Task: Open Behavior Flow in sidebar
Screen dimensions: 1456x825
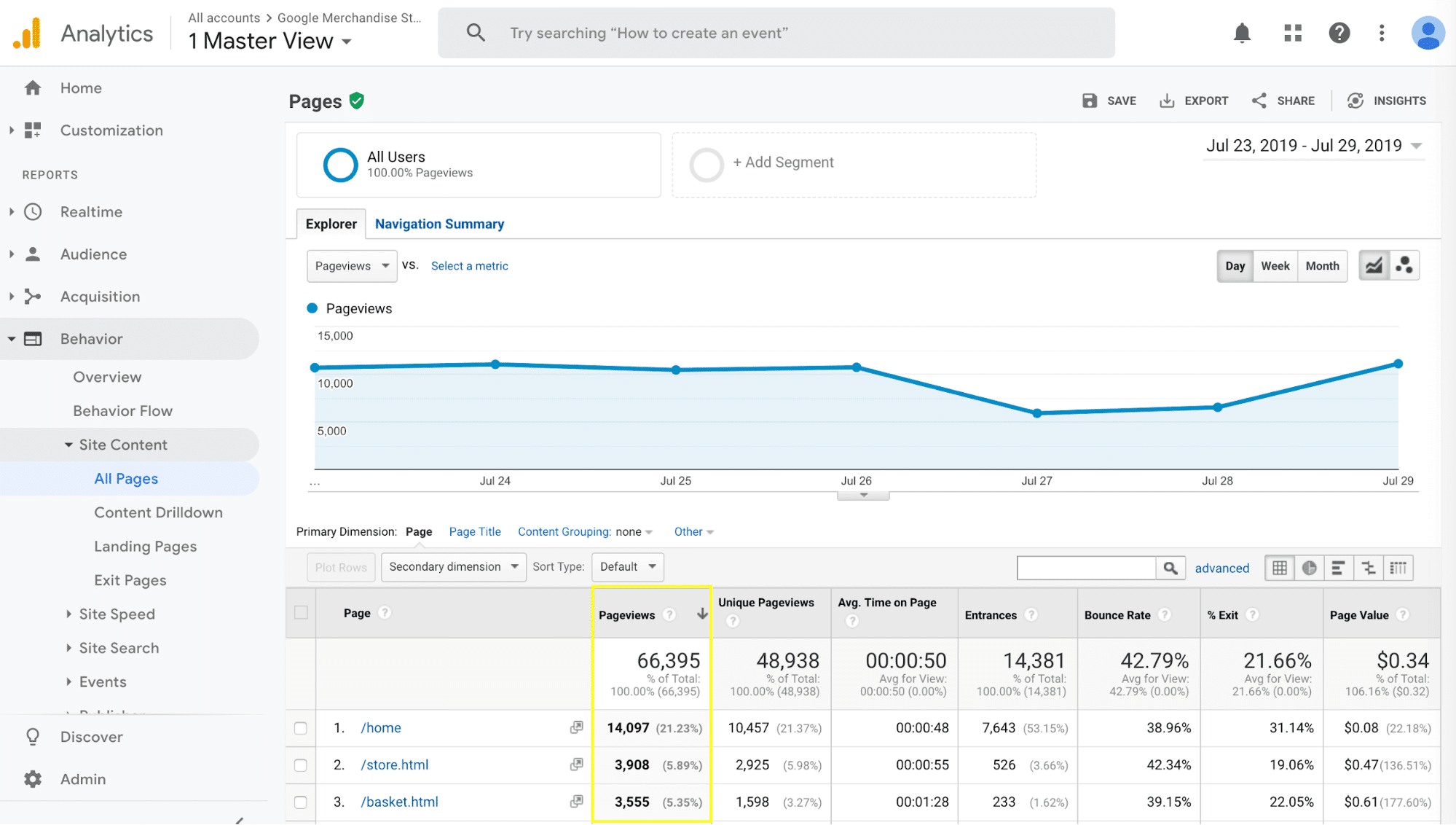Action: point(122,411)
